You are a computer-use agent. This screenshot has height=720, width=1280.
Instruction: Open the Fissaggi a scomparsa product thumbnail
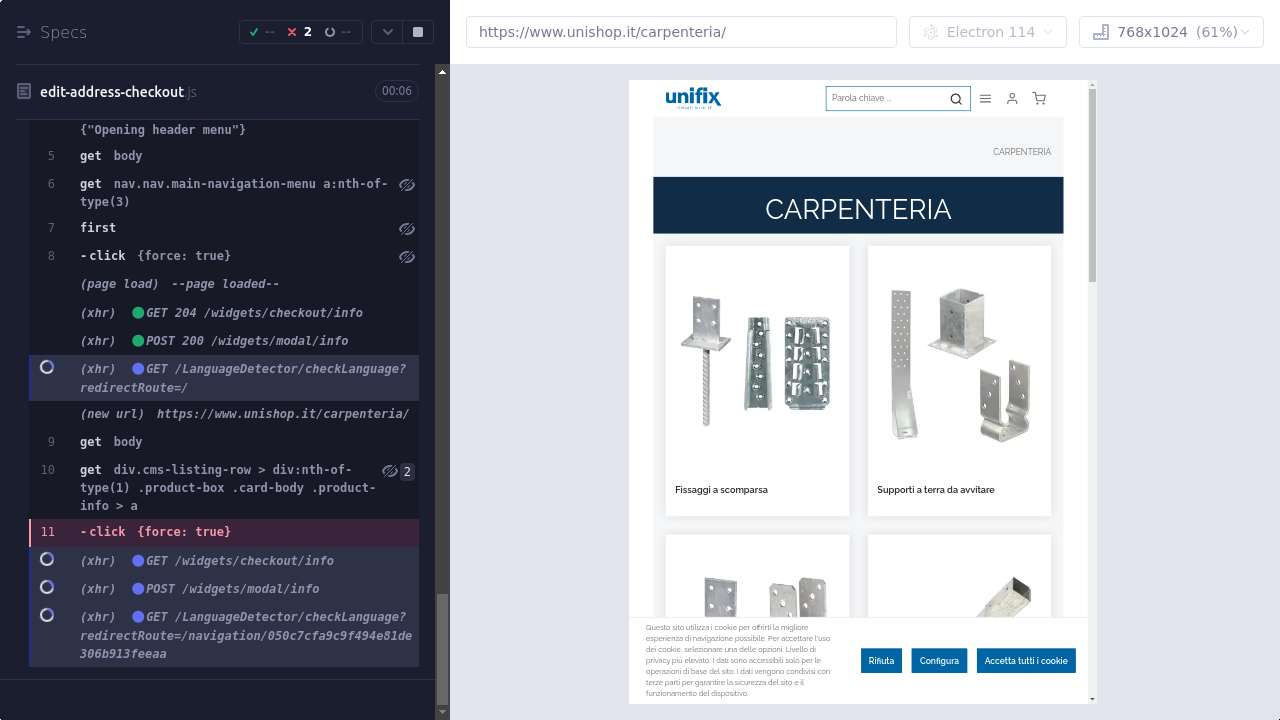[757, 363]
